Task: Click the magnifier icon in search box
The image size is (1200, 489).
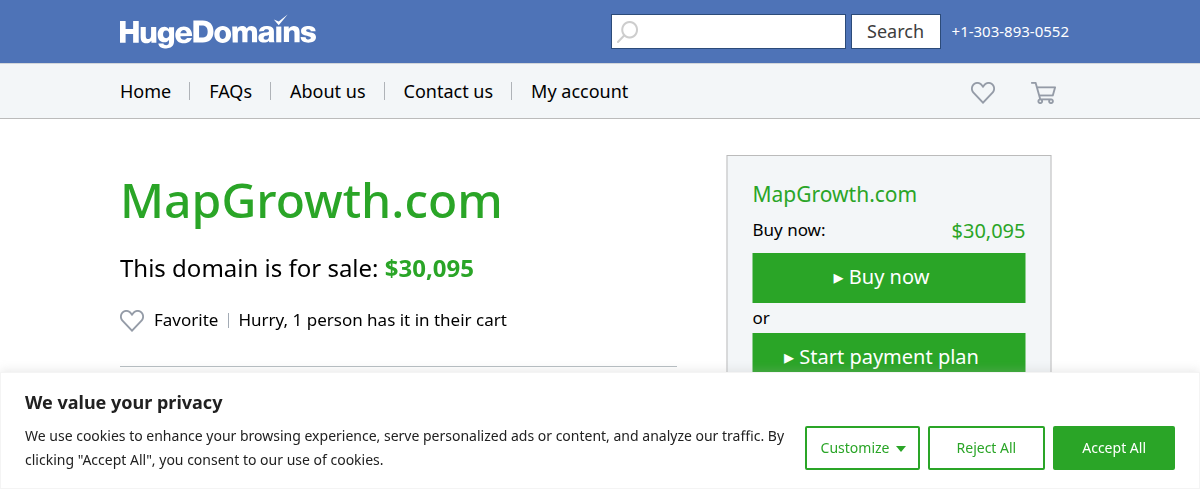Action: click(627, 32)
